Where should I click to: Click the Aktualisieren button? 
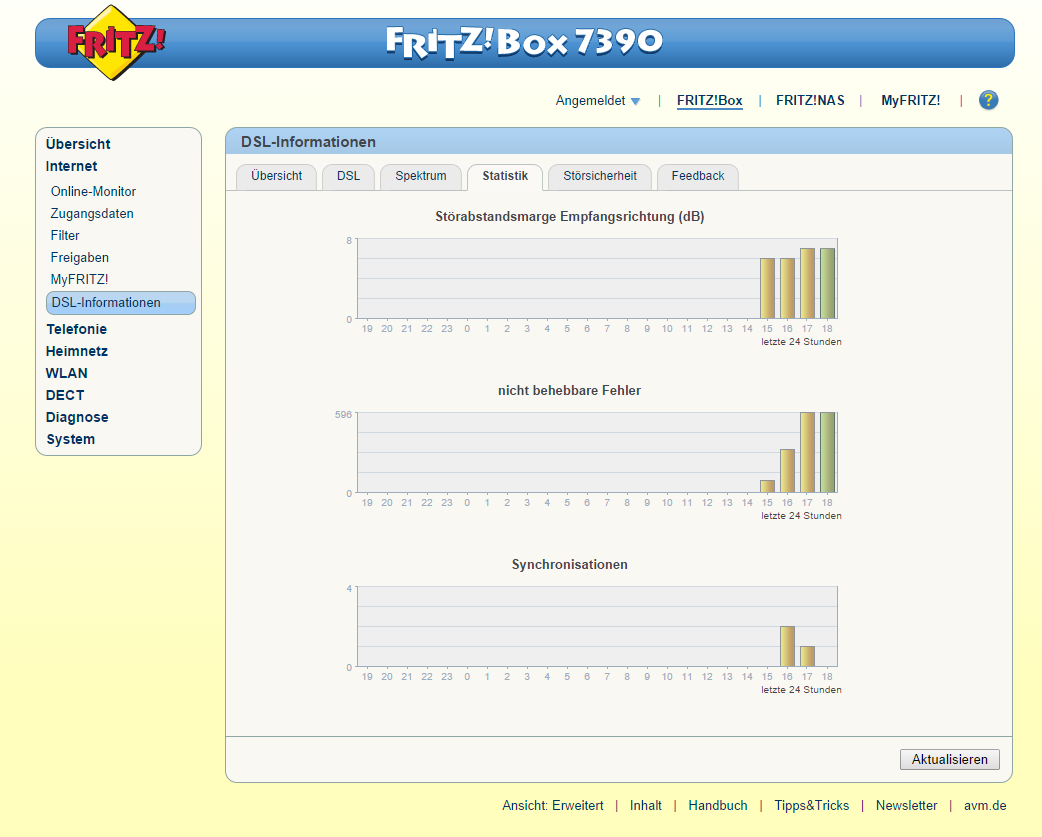coord(949,759)
